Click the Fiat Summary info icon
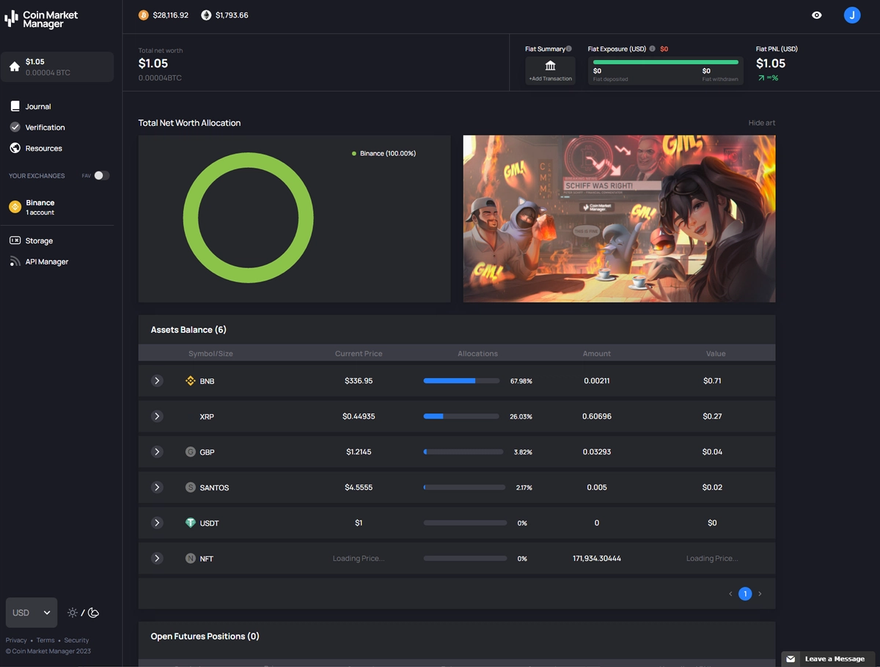The image size is (880, 667). click(569, 49)
